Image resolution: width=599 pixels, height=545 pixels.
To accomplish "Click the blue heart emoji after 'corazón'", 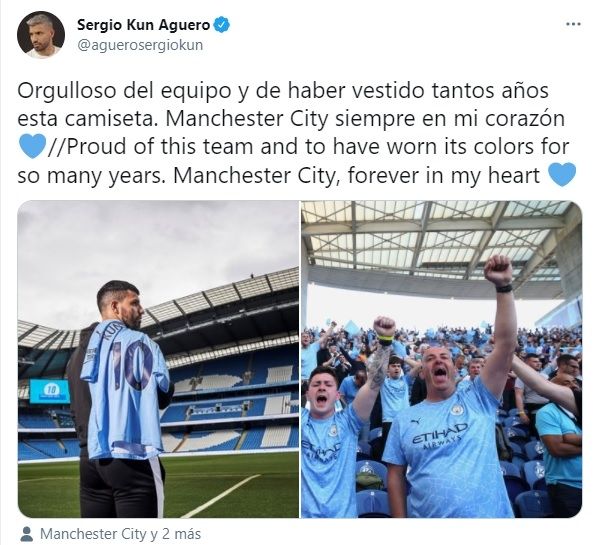I will coord(32,146).
